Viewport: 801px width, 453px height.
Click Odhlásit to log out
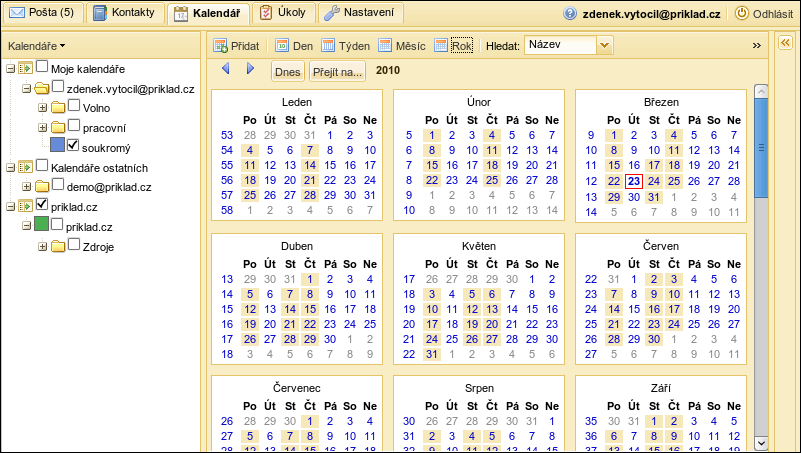(x=764, y=14)
